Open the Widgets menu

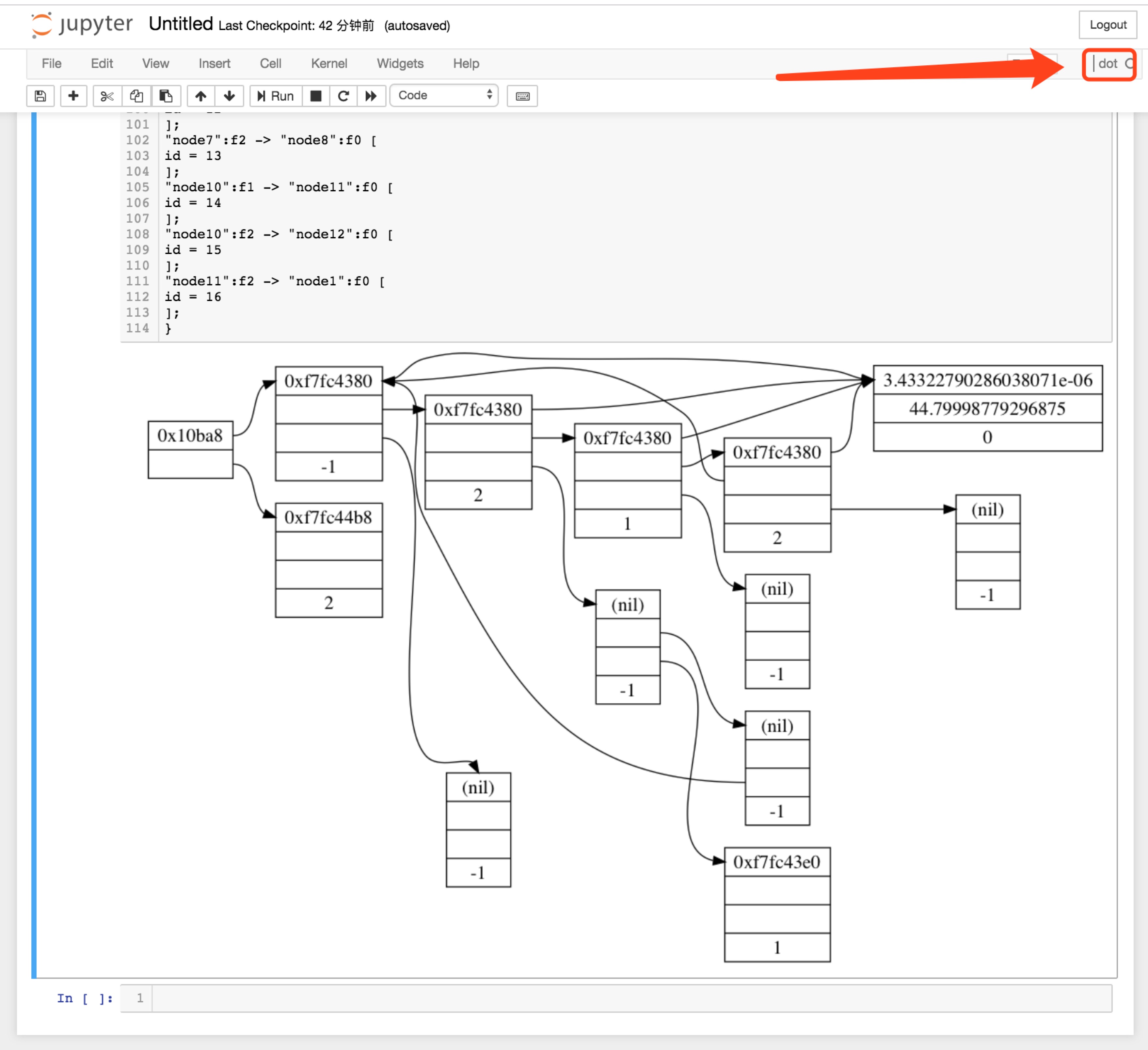[400, 63]
